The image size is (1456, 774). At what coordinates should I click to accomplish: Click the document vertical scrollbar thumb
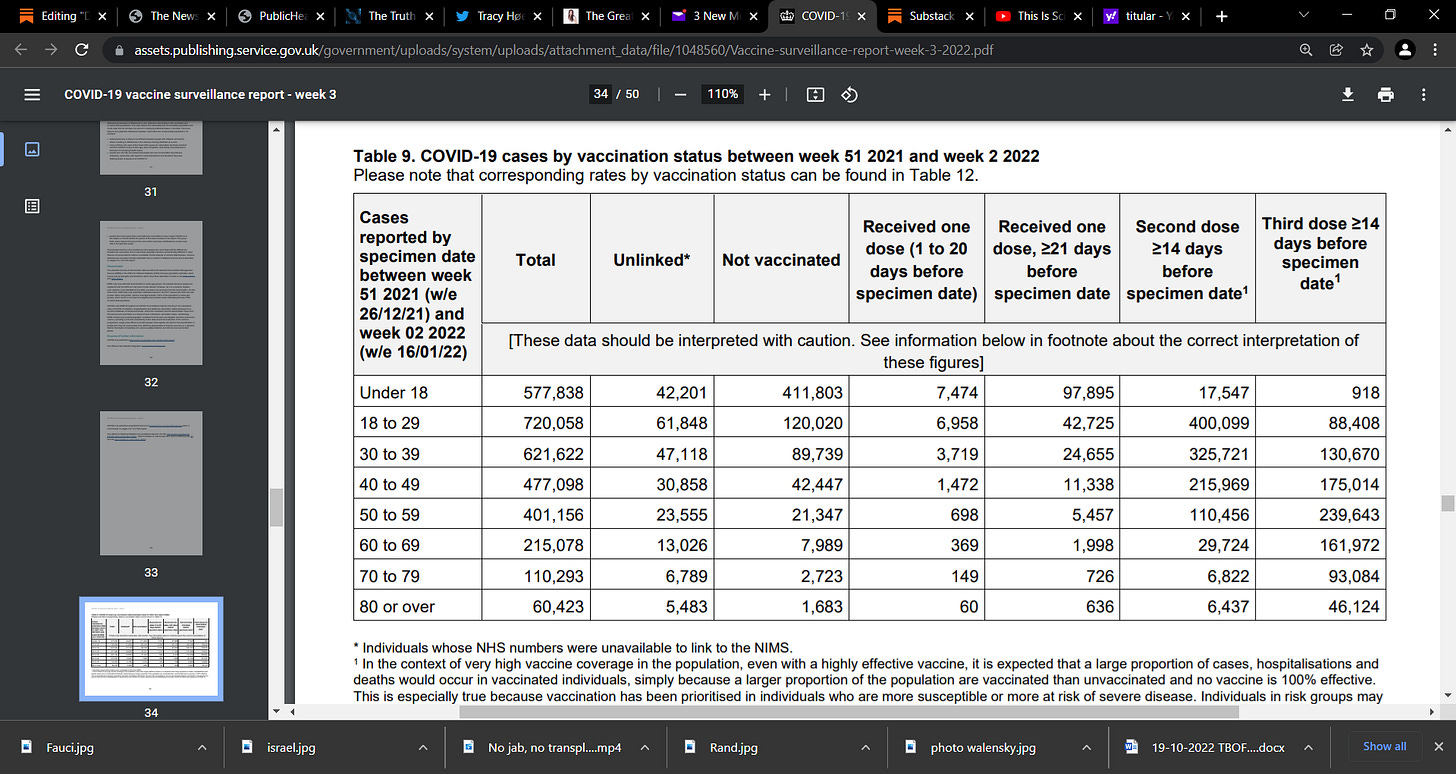pos(1446,502)
